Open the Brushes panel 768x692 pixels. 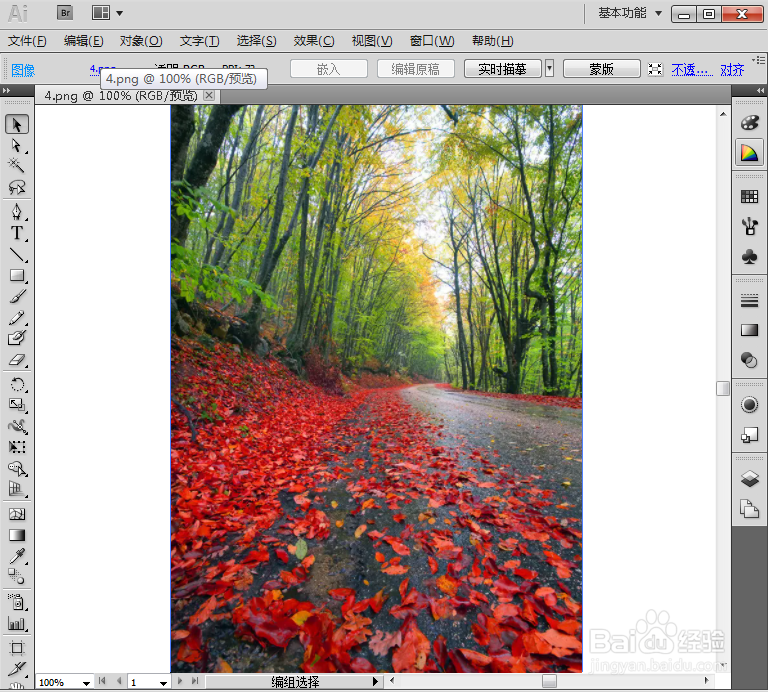(749, 227)
